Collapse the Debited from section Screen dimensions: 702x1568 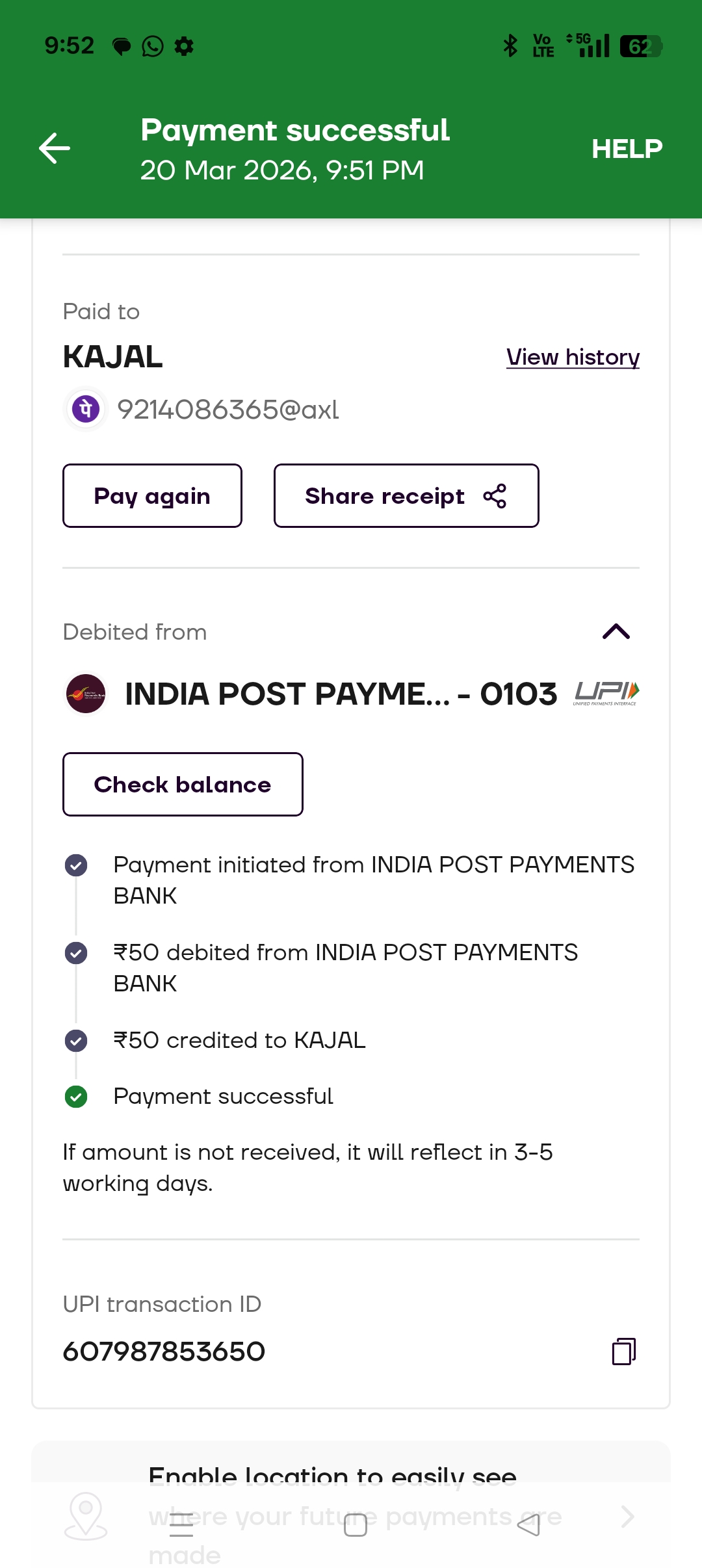[x=616, y=631]
